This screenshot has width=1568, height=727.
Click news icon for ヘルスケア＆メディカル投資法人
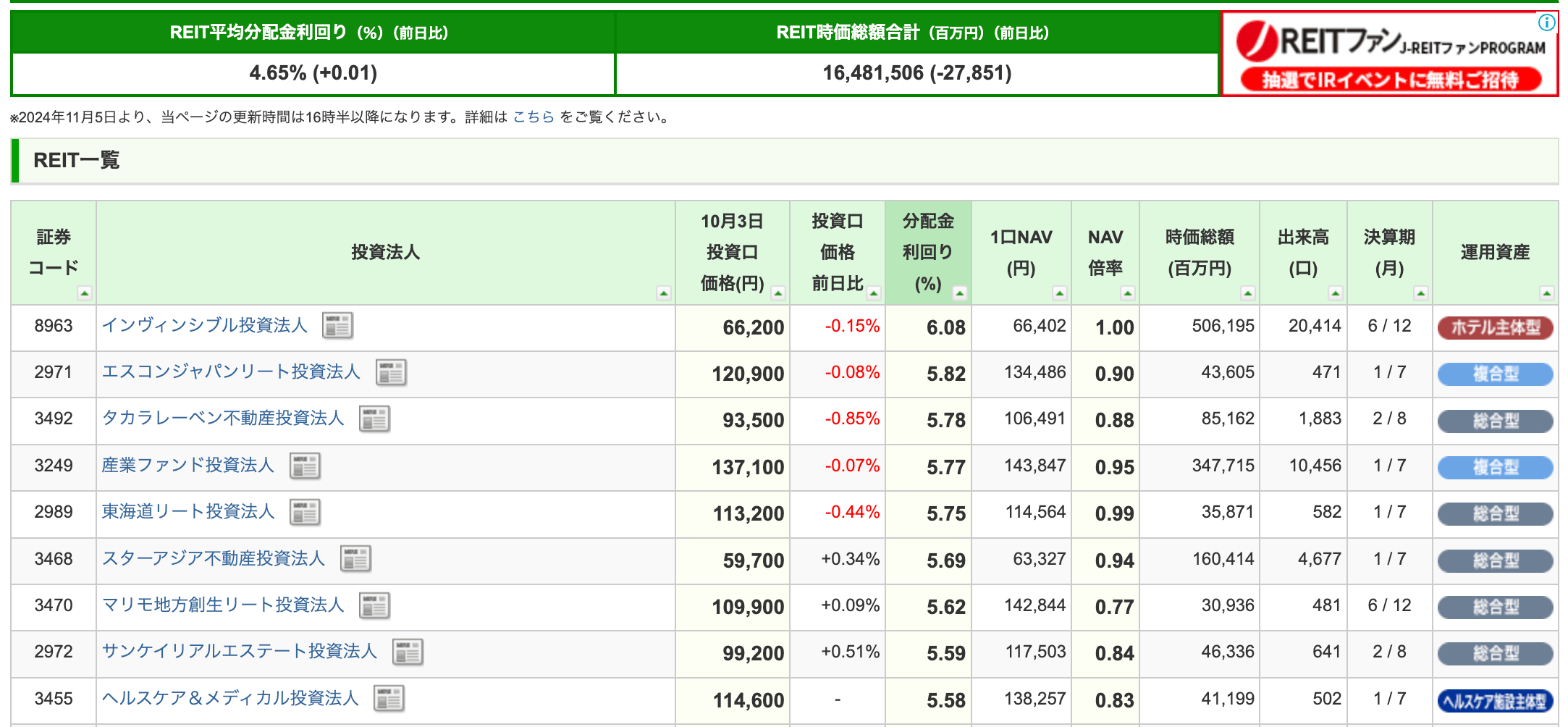point(389,699)
